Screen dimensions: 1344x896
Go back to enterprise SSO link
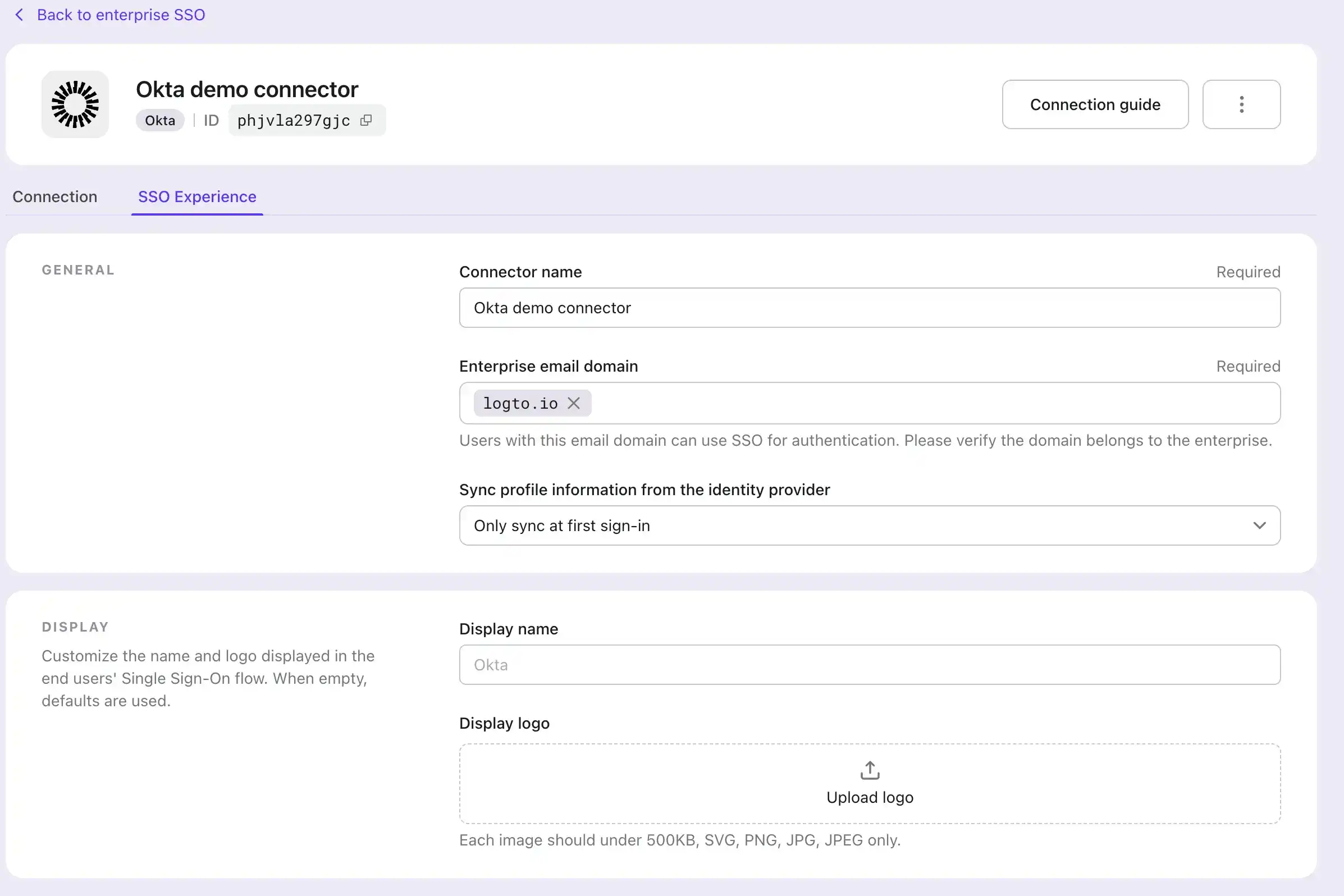121,15
